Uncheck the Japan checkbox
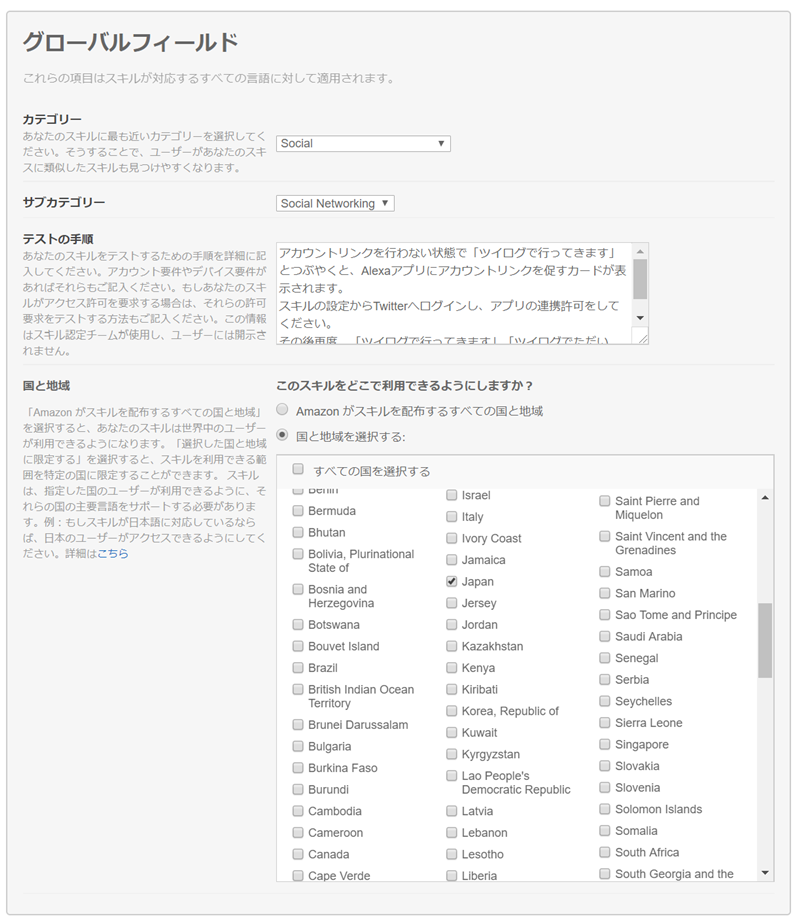Image resolution: width=800 pixels, height=923 pixels. pos(452,581)
